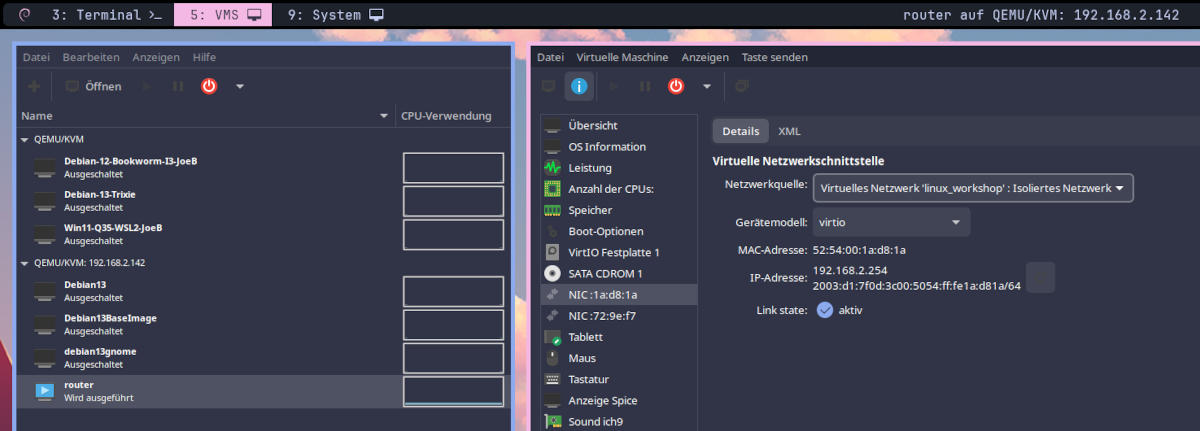Open the Hilfe menu

(204, 57)
